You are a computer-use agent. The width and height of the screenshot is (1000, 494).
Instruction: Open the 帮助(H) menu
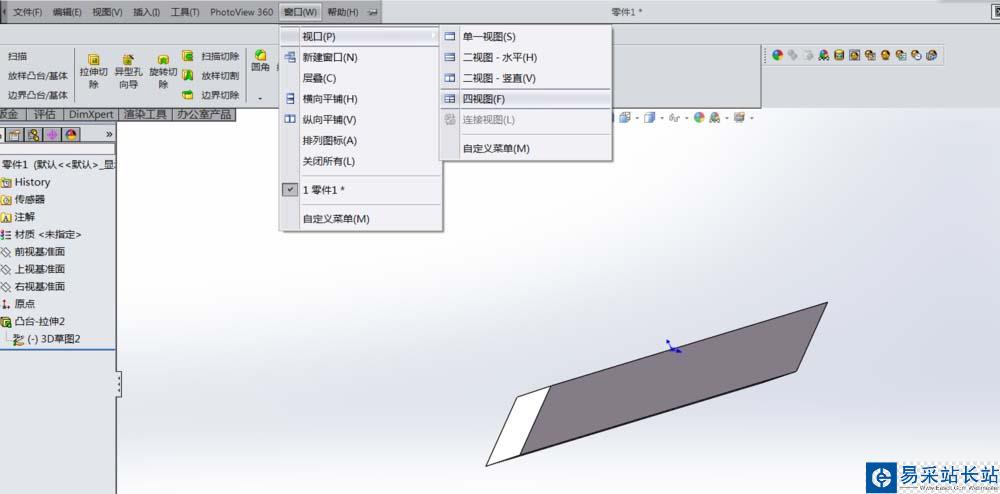(x=342, y=12)
